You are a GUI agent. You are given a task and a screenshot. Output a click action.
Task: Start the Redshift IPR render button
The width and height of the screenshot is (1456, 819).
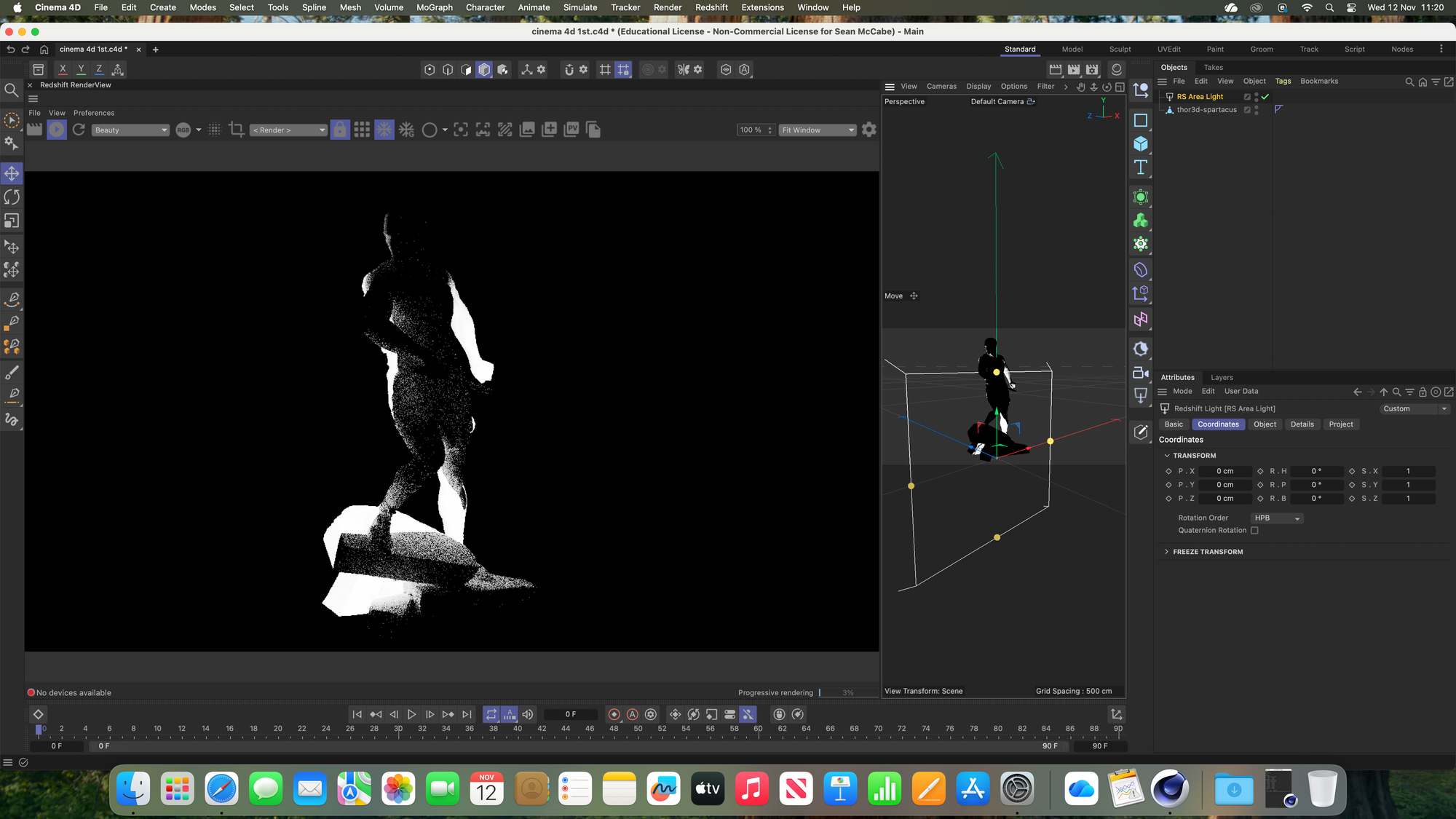pos(57,130)
